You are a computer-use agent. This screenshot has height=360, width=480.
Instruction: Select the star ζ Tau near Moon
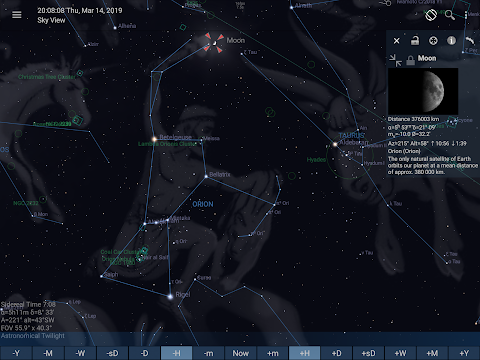242,54
